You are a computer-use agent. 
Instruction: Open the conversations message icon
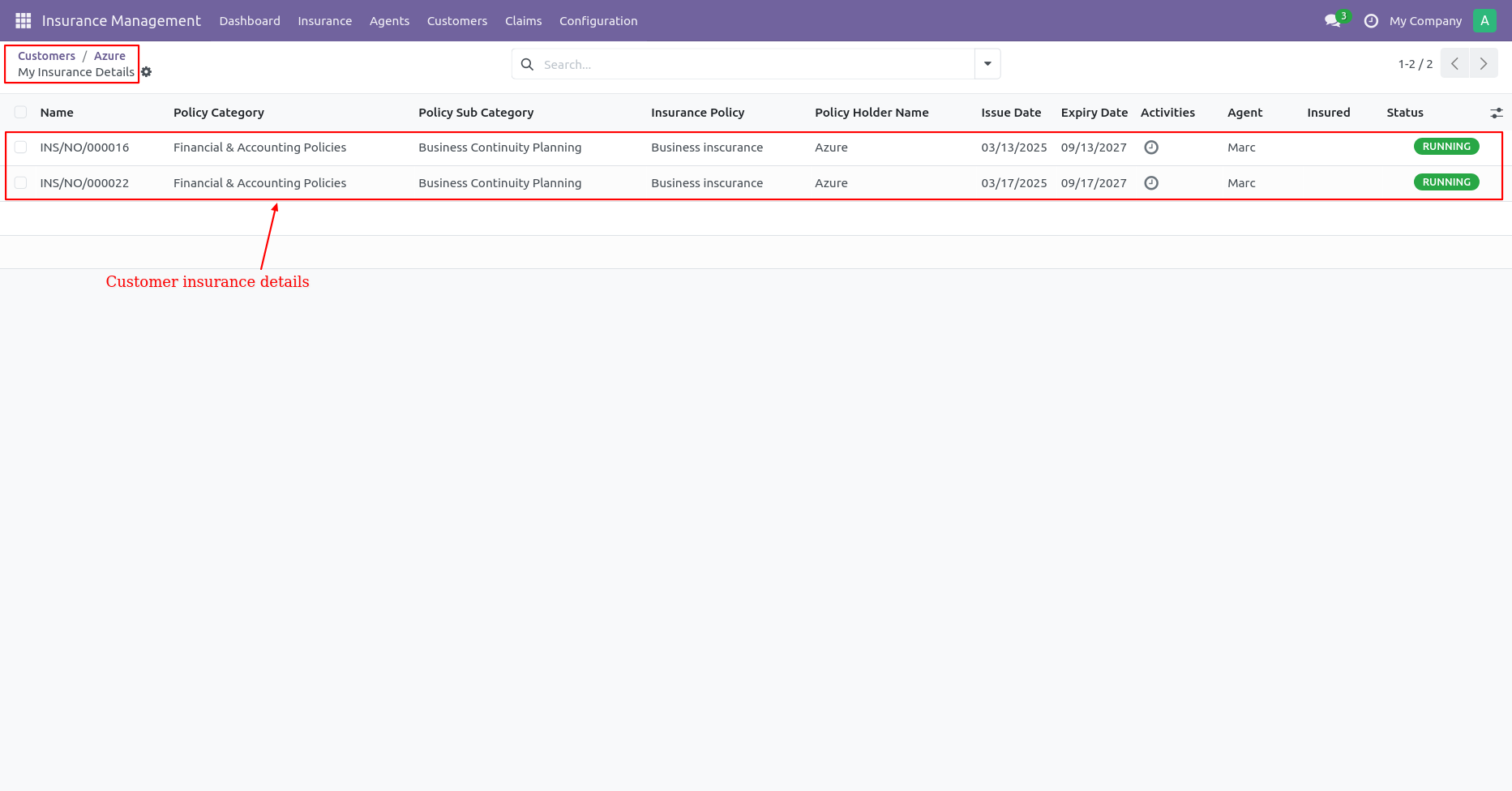click(1332, 20)
